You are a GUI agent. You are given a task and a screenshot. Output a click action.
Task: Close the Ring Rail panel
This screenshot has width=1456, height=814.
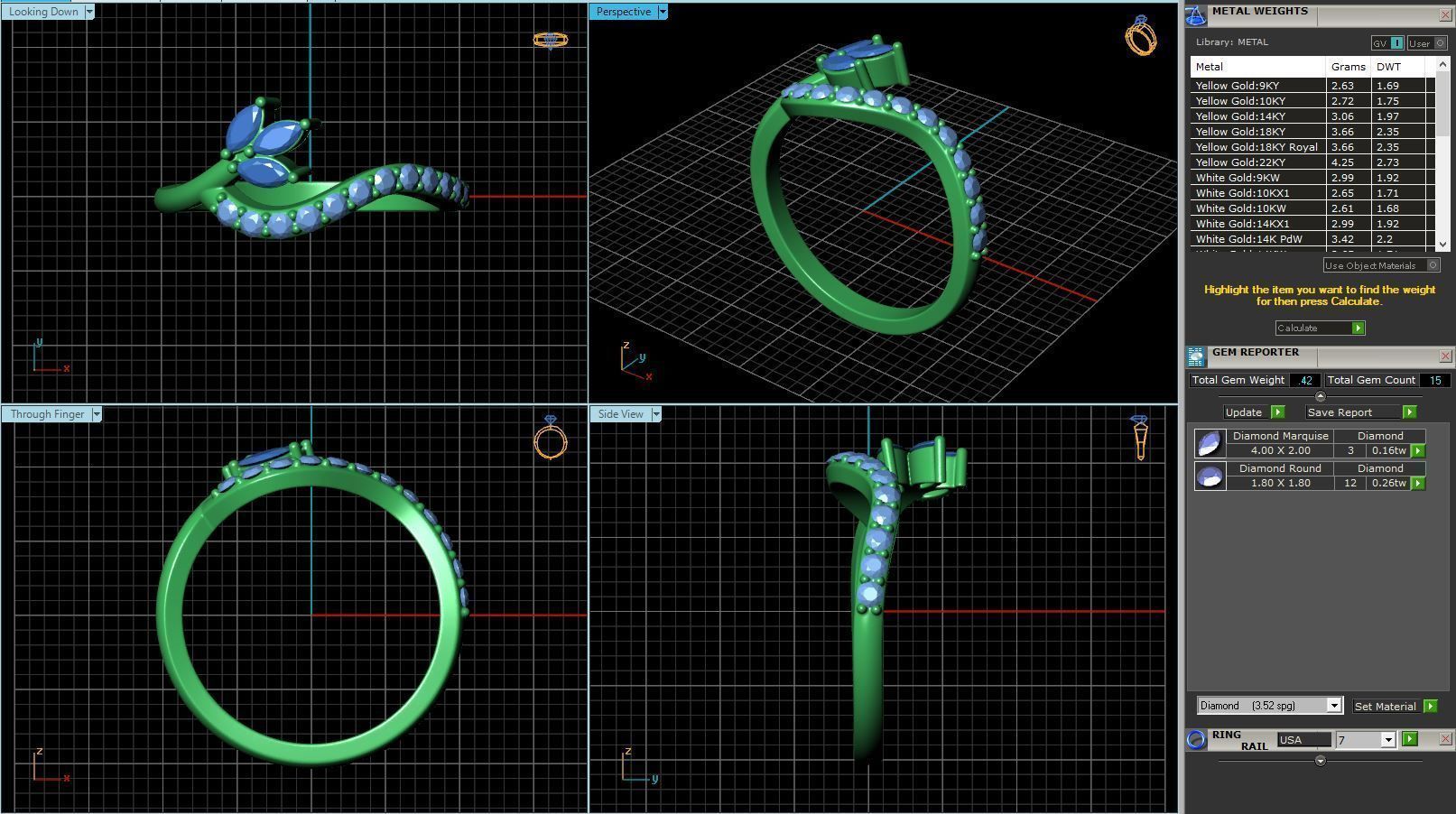[x=1445, y=738]
